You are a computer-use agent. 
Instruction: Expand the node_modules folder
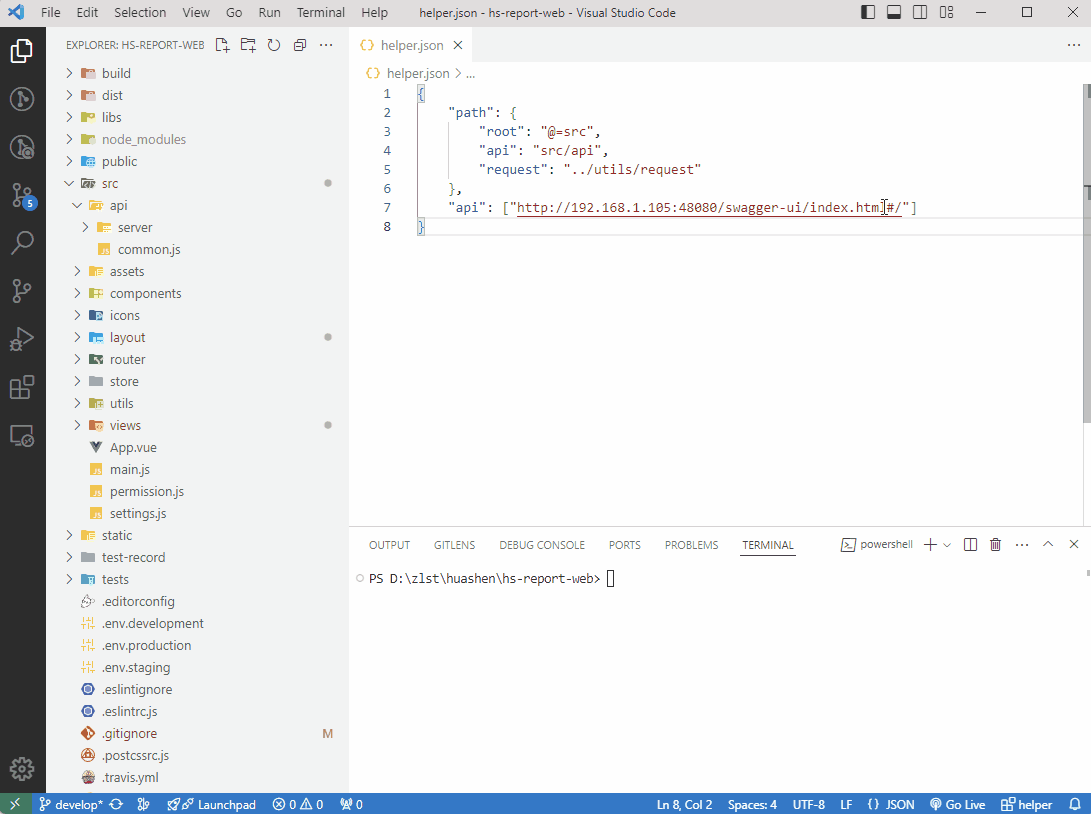[197, 139]
